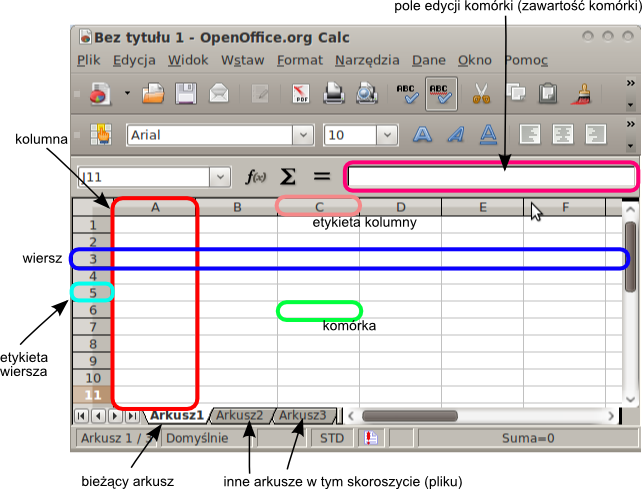
Task: Open the Function Wizard f(x) icon
Action: coord(255,177)
